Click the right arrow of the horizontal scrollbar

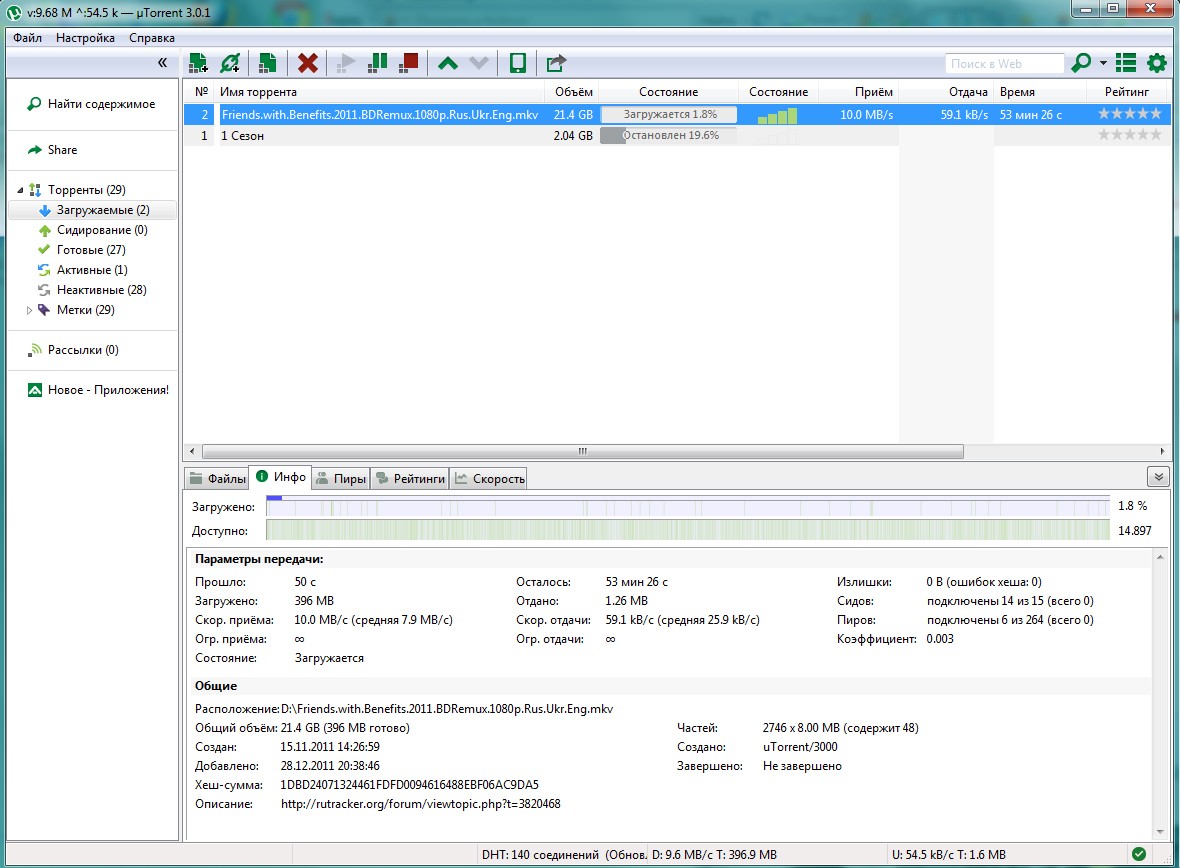coord(1162,452)
